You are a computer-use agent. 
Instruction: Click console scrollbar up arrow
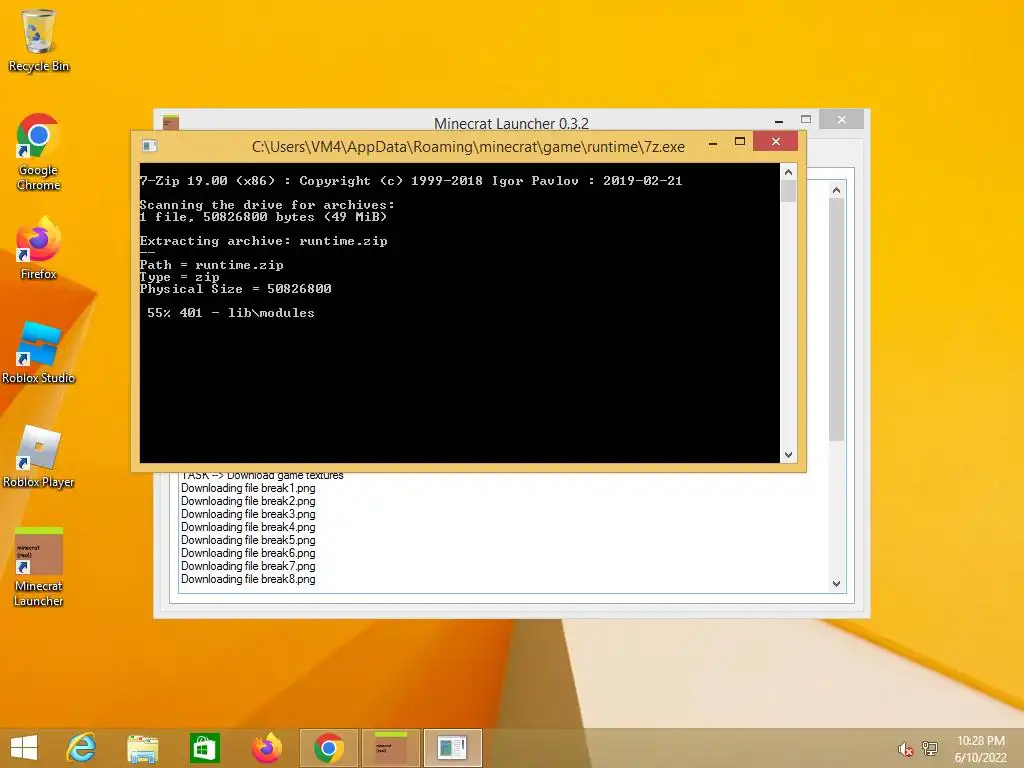[788, 172]
